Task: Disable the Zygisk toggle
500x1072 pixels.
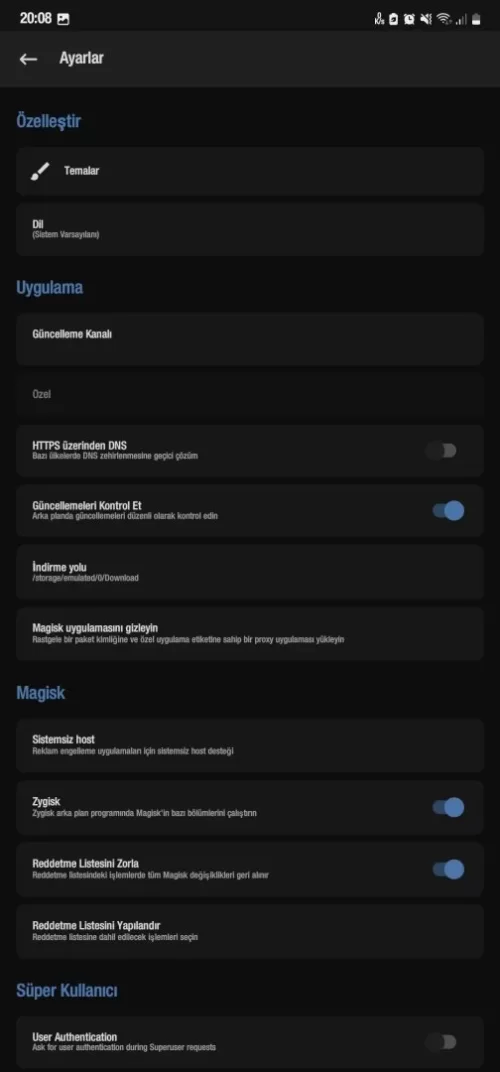Action: (x=449, y=807)
